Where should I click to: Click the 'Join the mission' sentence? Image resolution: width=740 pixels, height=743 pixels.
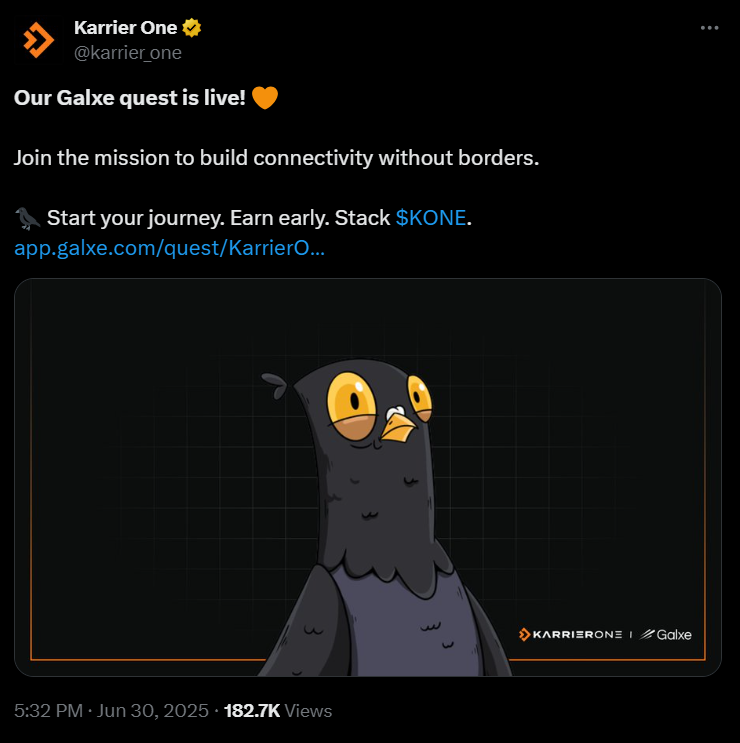[x=277, y=158]
